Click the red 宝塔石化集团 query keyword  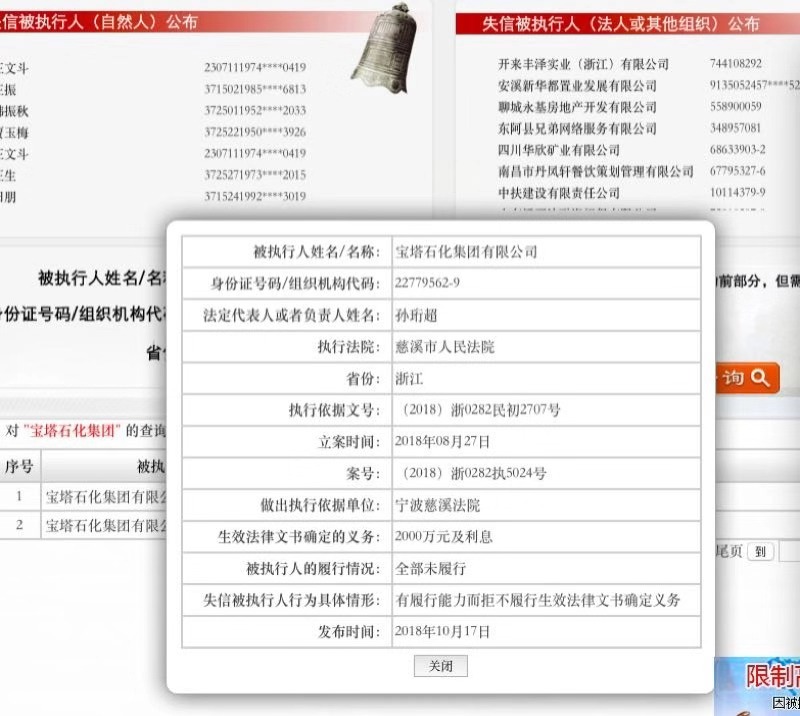[x=72, y=431]
